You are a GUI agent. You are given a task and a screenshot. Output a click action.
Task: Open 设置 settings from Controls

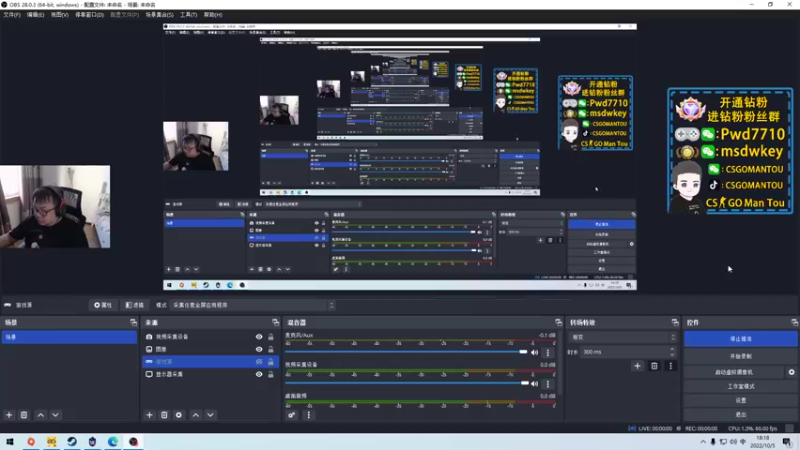point(741,401)
